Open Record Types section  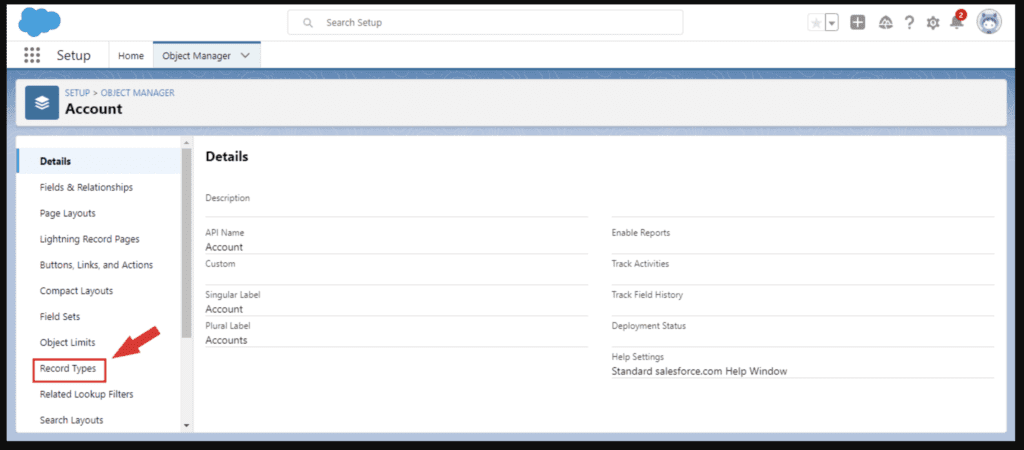(x=68, y=368)
